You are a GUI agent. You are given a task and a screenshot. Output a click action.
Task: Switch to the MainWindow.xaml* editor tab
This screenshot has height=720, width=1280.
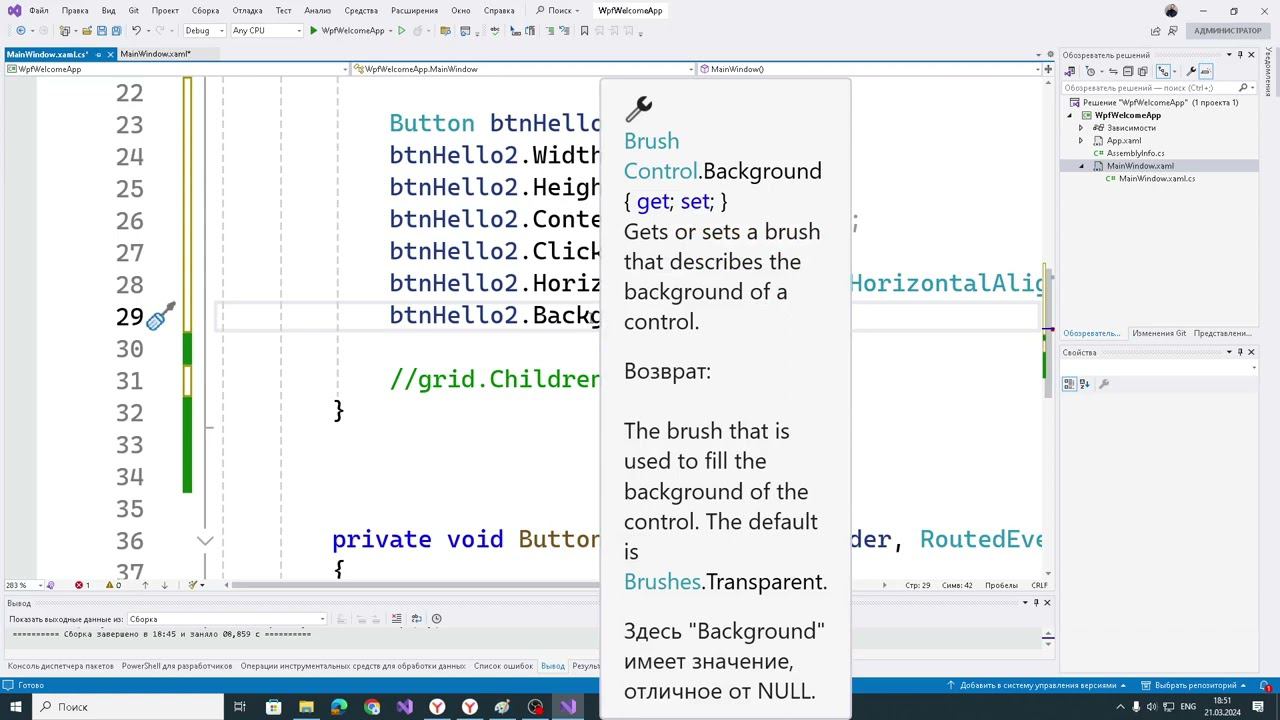pos(155,54)
